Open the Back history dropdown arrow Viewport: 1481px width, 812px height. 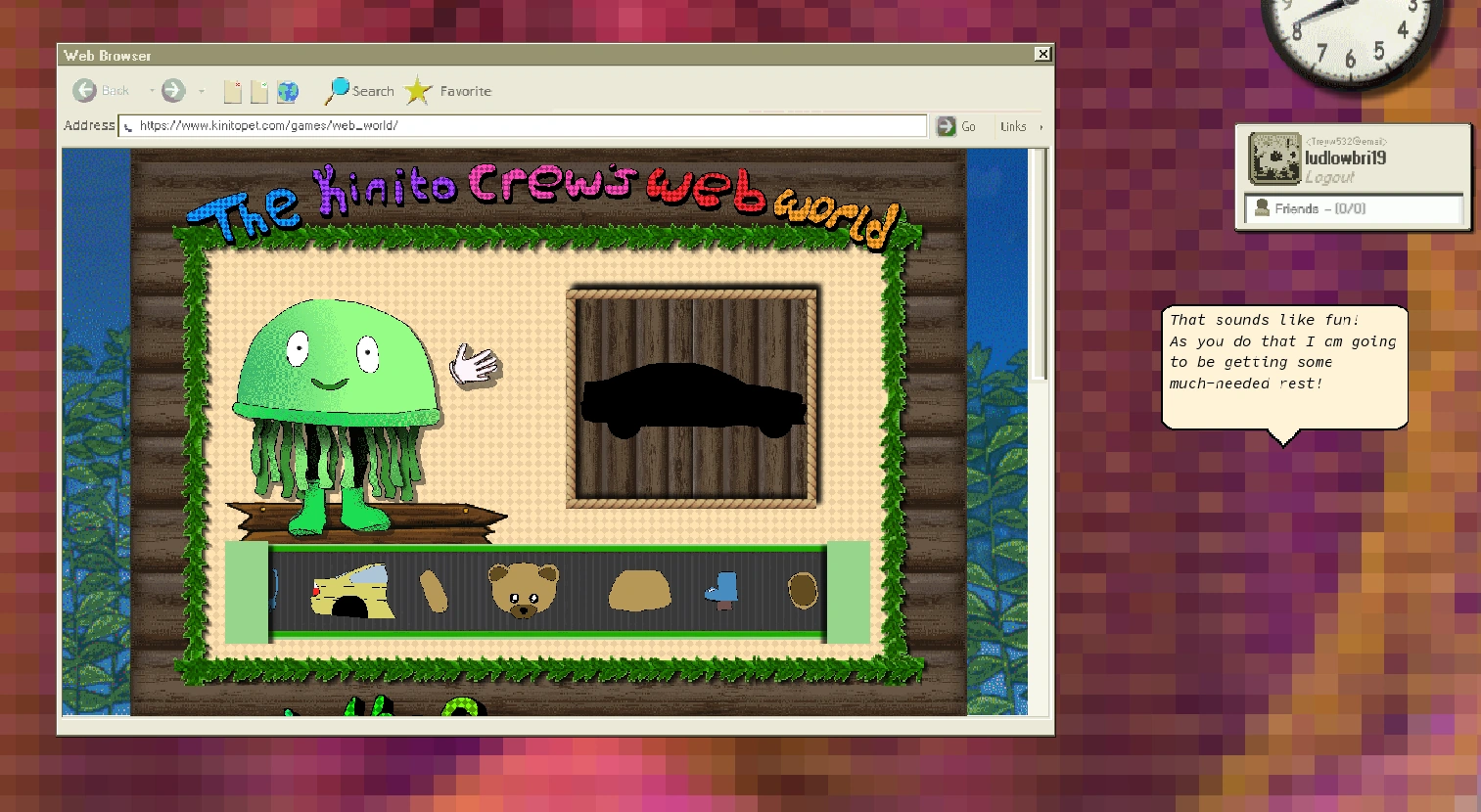[152, 91]
